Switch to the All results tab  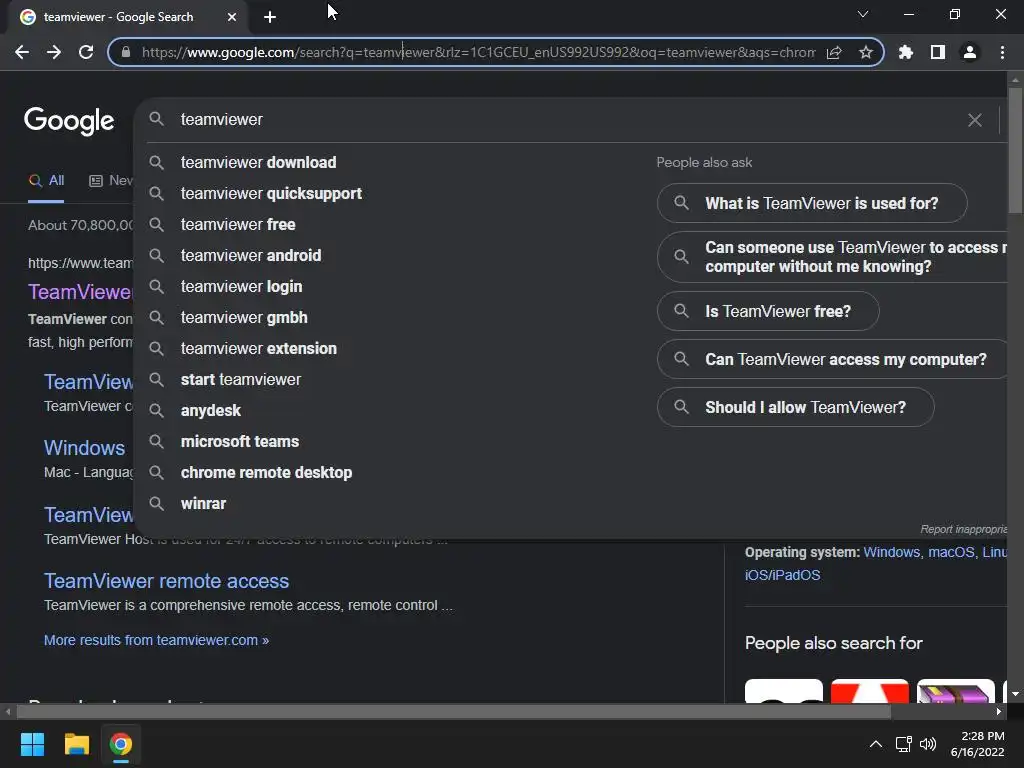click(46, 181)
